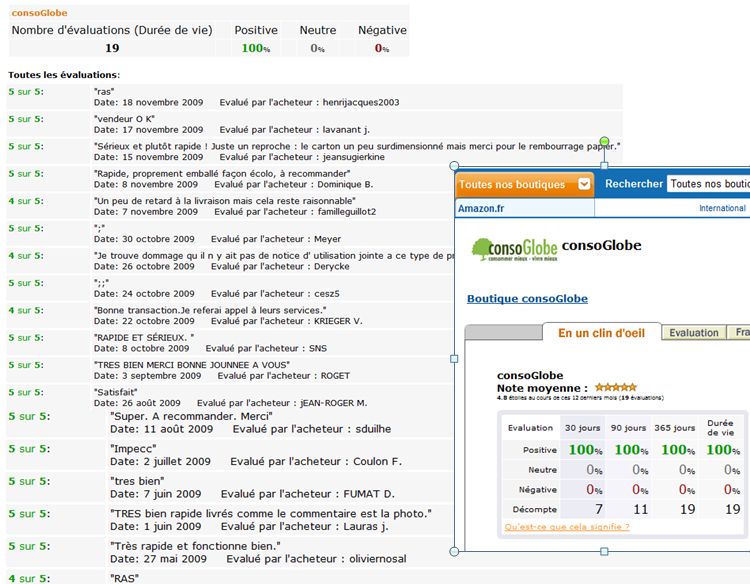Click the Durée de vie column header

pyautogui.click(x=720, y=428)
